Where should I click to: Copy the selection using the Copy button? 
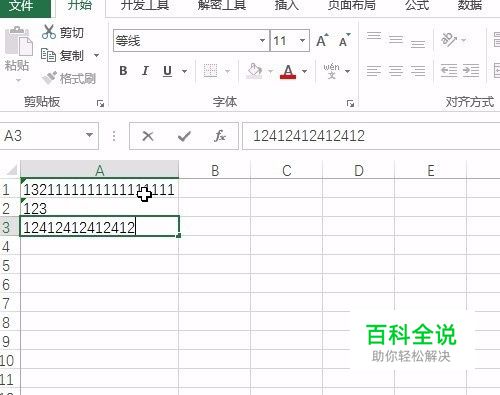(x=62, y=55)
